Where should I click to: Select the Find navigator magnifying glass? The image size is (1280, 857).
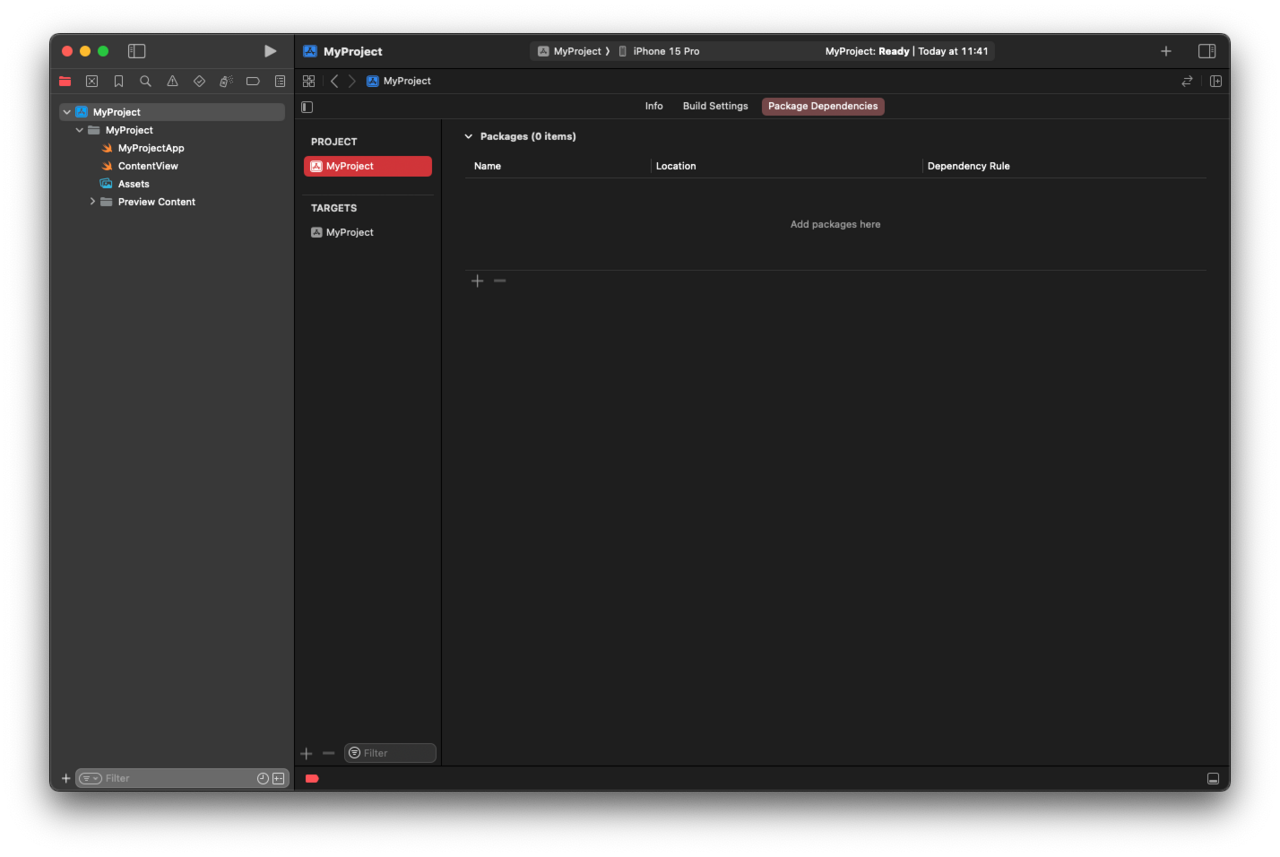145,81
